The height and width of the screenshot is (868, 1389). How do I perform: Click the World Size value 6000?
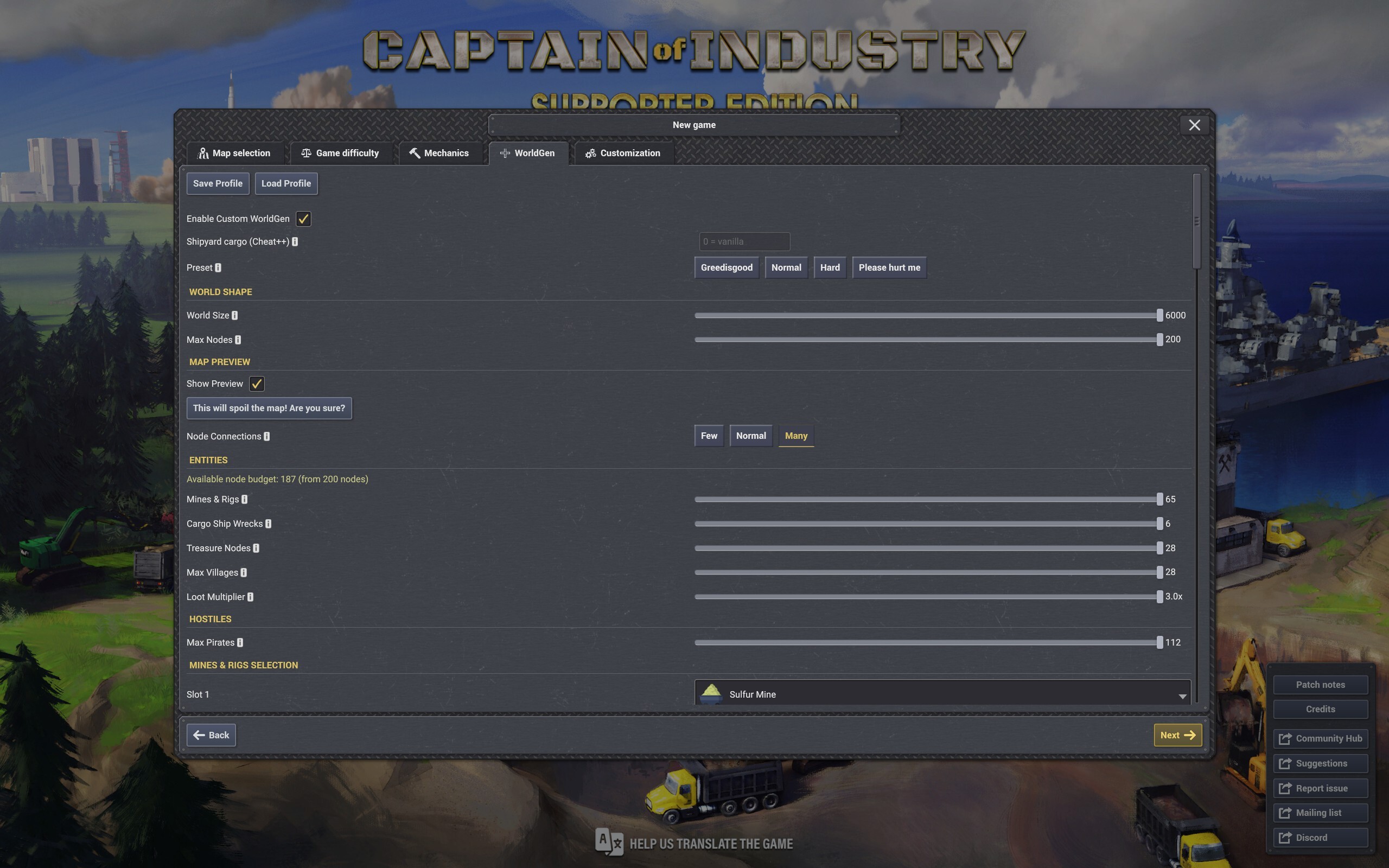tap(1175, 315)
